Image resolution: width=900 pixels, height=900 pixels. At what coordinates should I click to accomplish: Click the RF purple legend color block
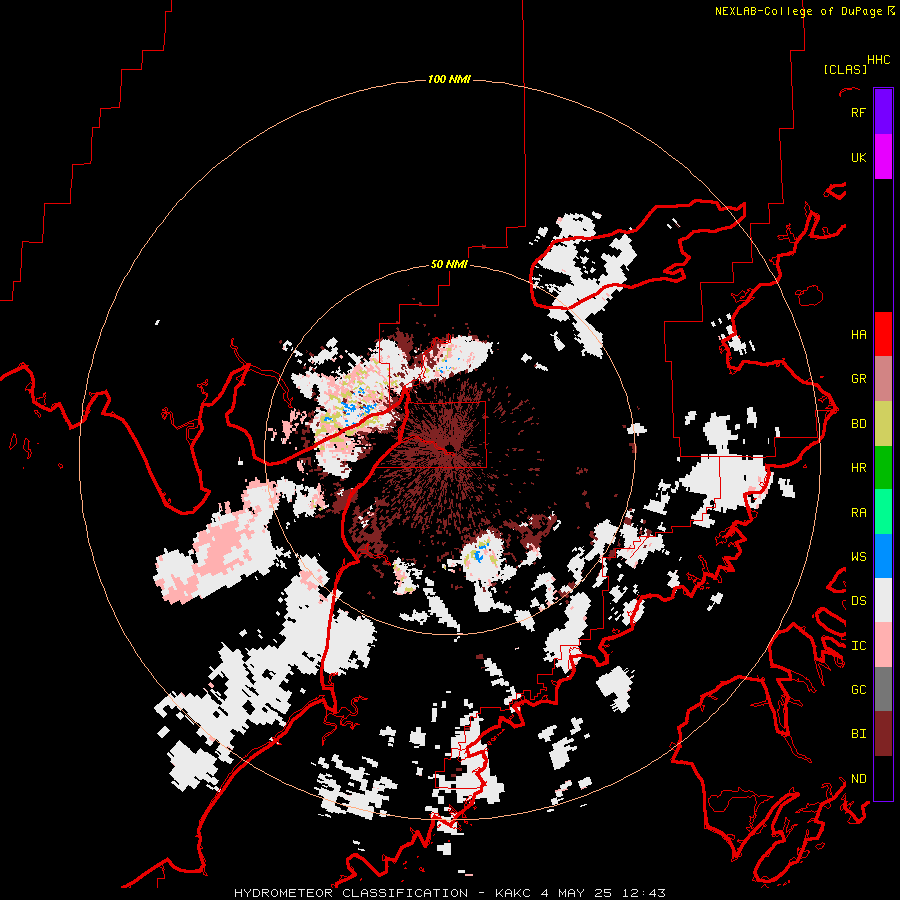pos(883,112)
